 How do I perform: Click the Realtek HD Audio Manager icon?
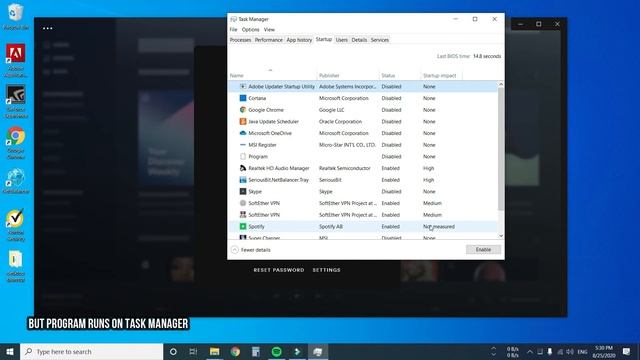(243, 168)
